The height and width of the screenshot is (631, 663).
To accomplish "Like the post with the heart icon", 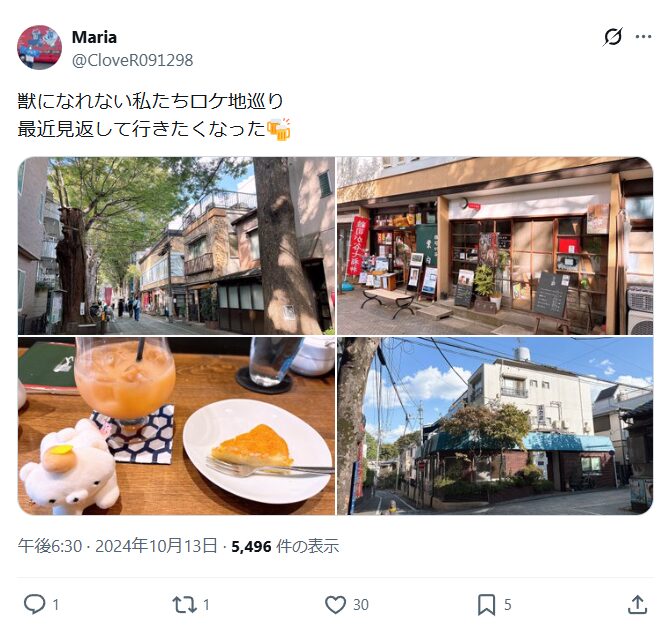I will coord(335,605).
